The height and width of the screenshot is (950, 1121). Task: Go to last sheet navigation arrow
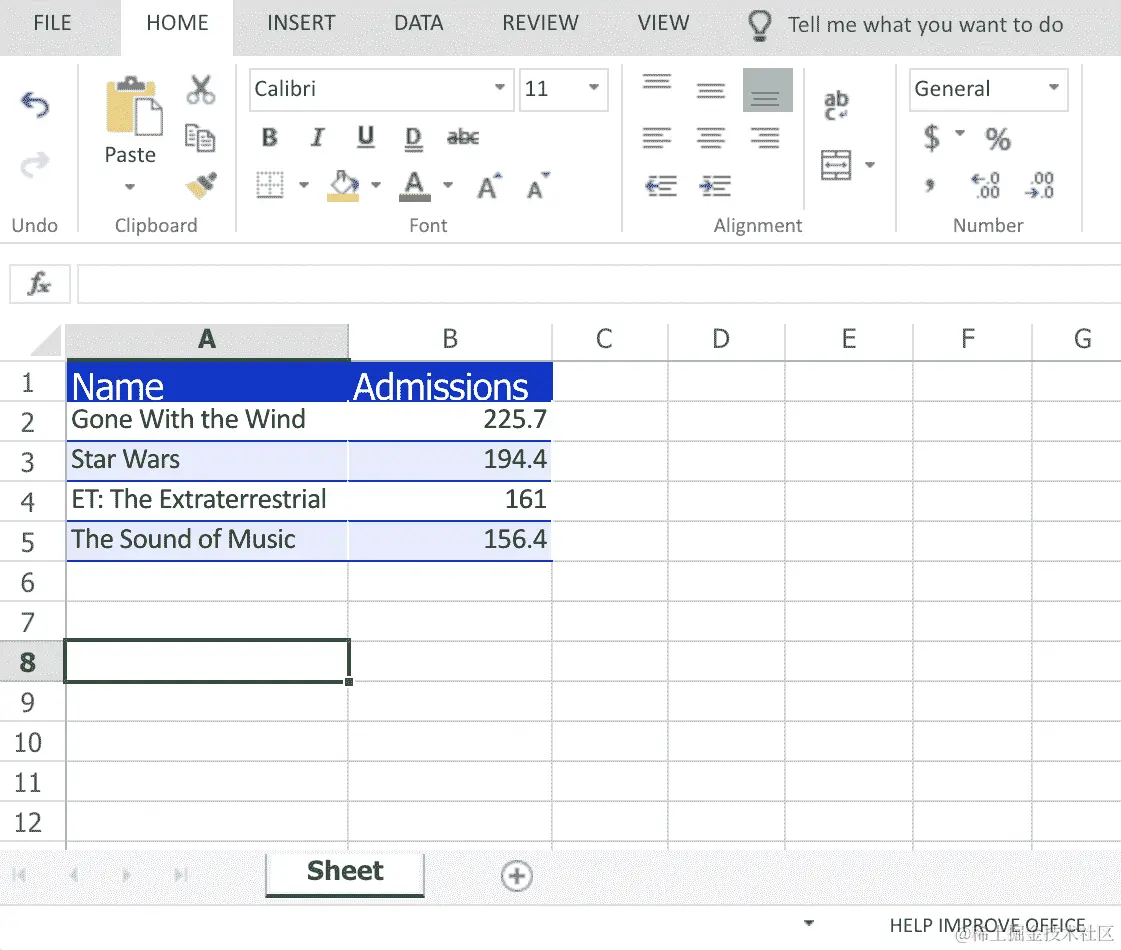181,875
